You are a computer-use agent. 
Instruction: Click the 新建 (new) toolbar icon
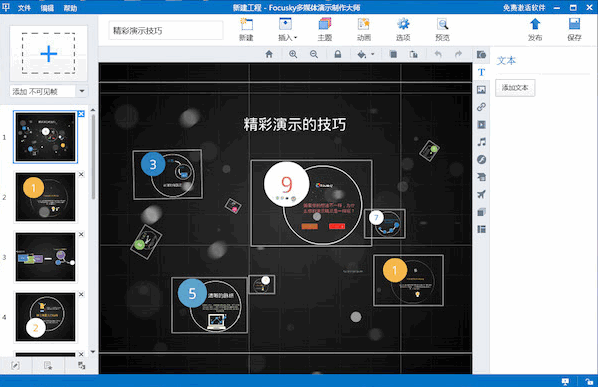[x=246, y=29]
